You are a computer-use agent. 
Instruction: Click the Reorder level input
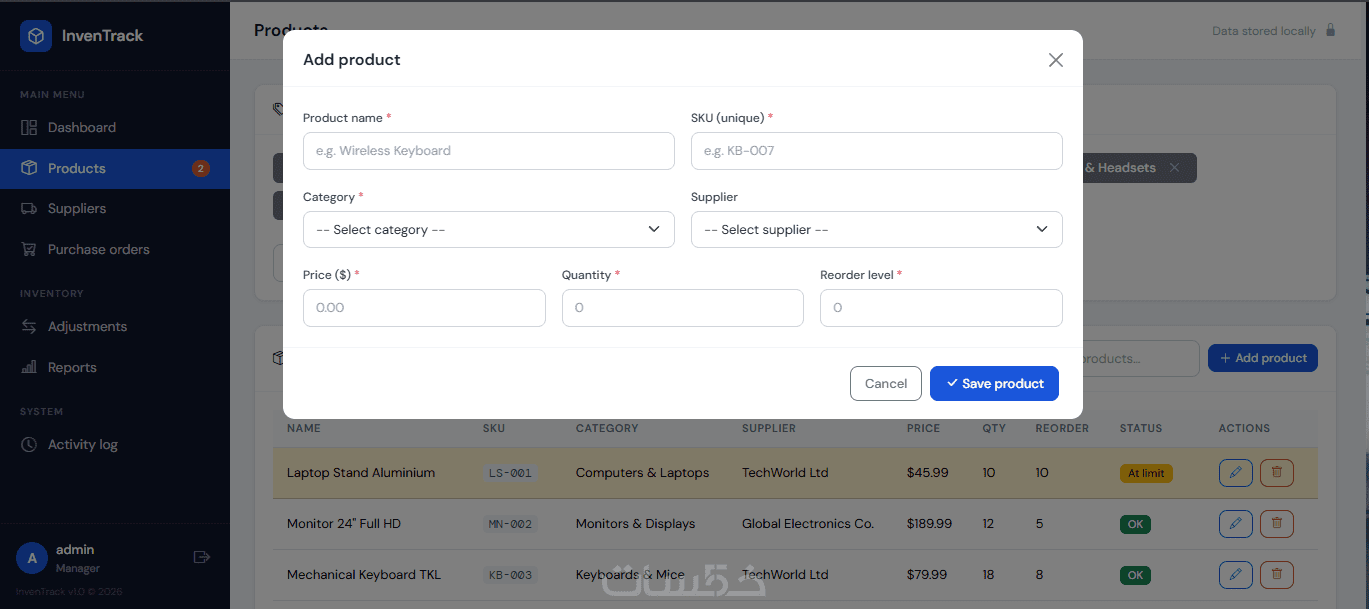[941, 308]
